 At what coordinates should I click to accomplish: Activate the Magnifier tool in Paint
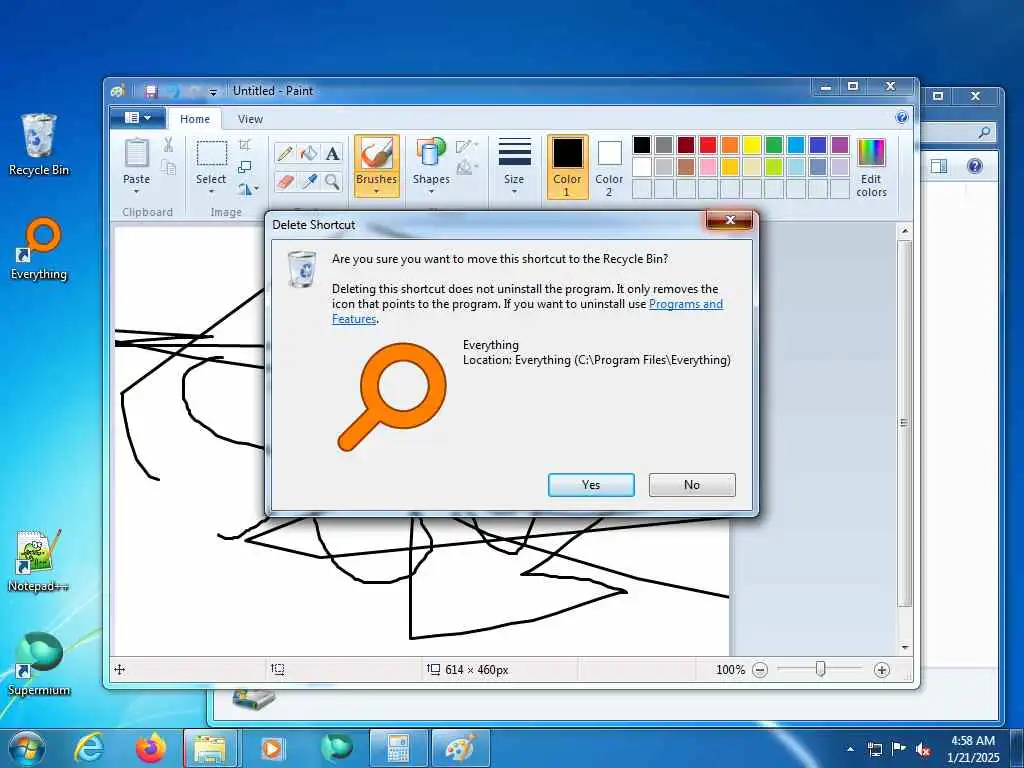[x=332, y=181]
